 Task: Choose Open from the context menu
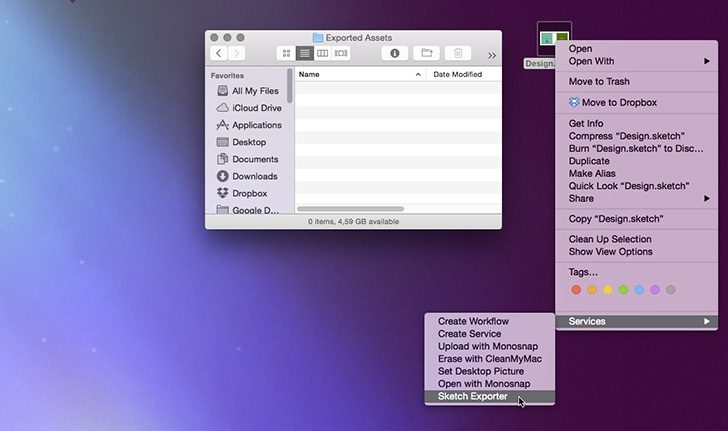point(637,49)
